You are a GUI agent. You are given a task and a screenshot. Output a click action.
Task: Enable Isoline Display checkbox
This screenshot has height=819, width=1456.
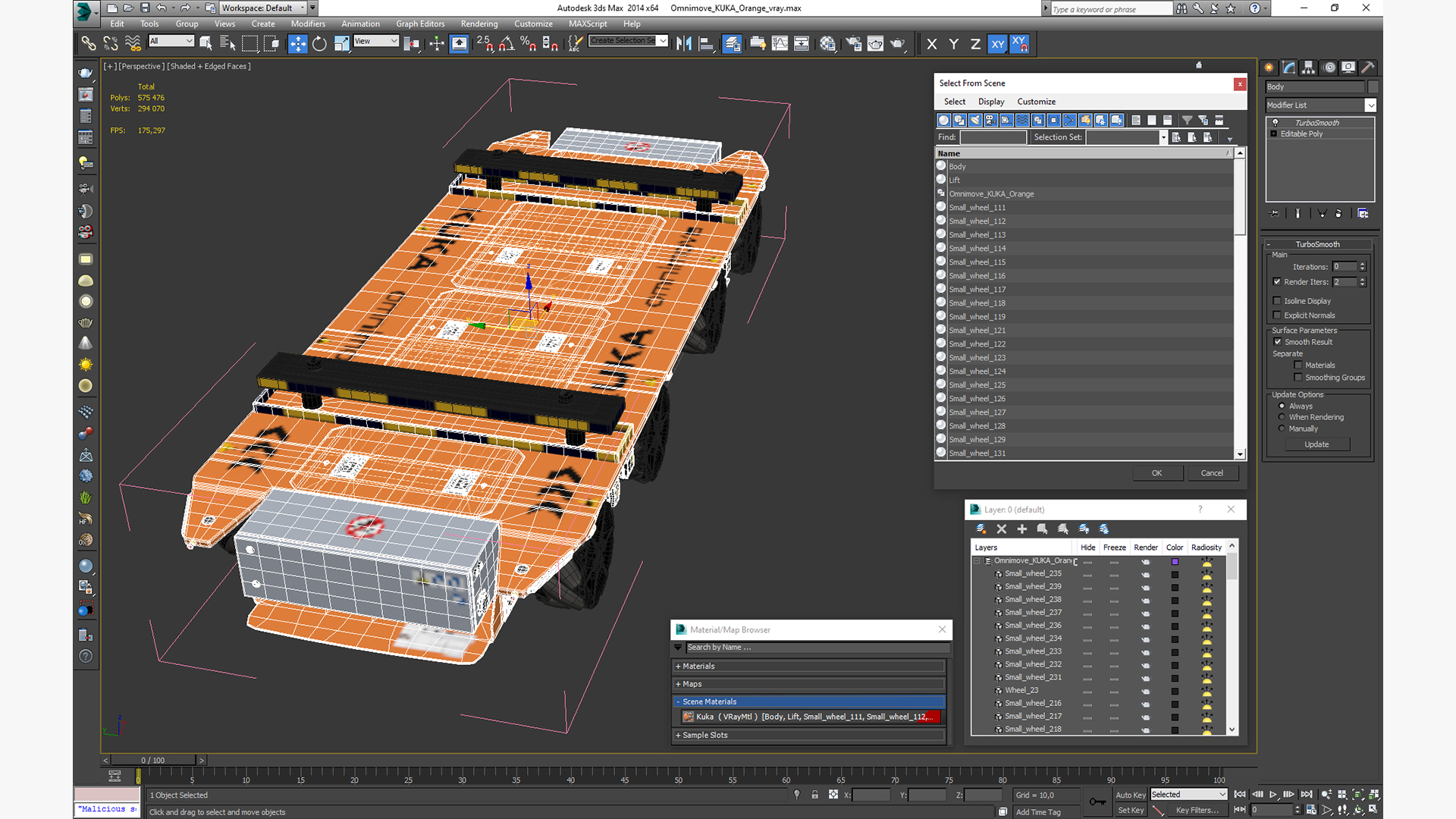(1277, 301)
